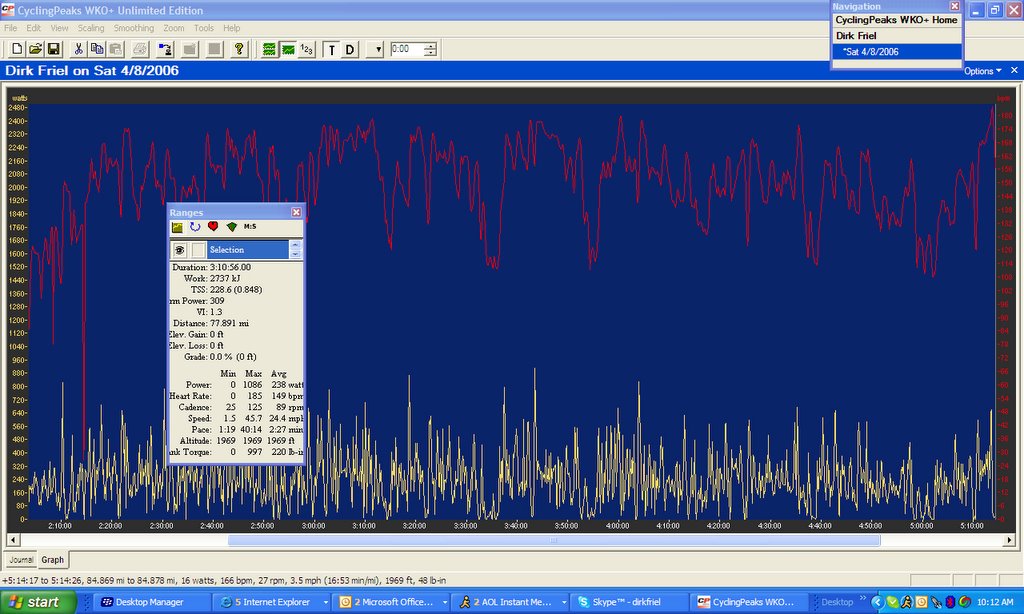Click the 10:12 AM taskbar clock
Image resolution: width=1024 pixels, height=614 pixels.
(995, 602)
